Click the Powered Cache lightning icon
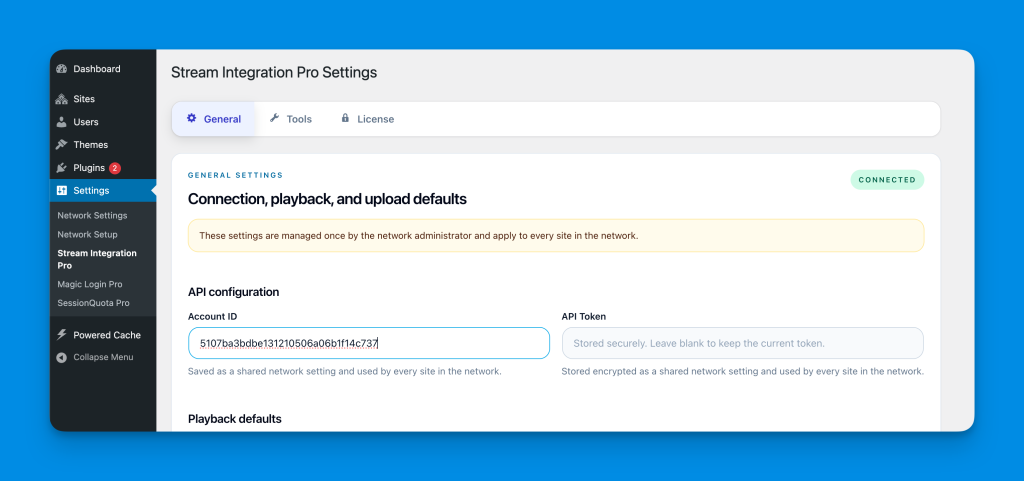Viewport: 1024px width, 481px height. [x=62, y=335]
